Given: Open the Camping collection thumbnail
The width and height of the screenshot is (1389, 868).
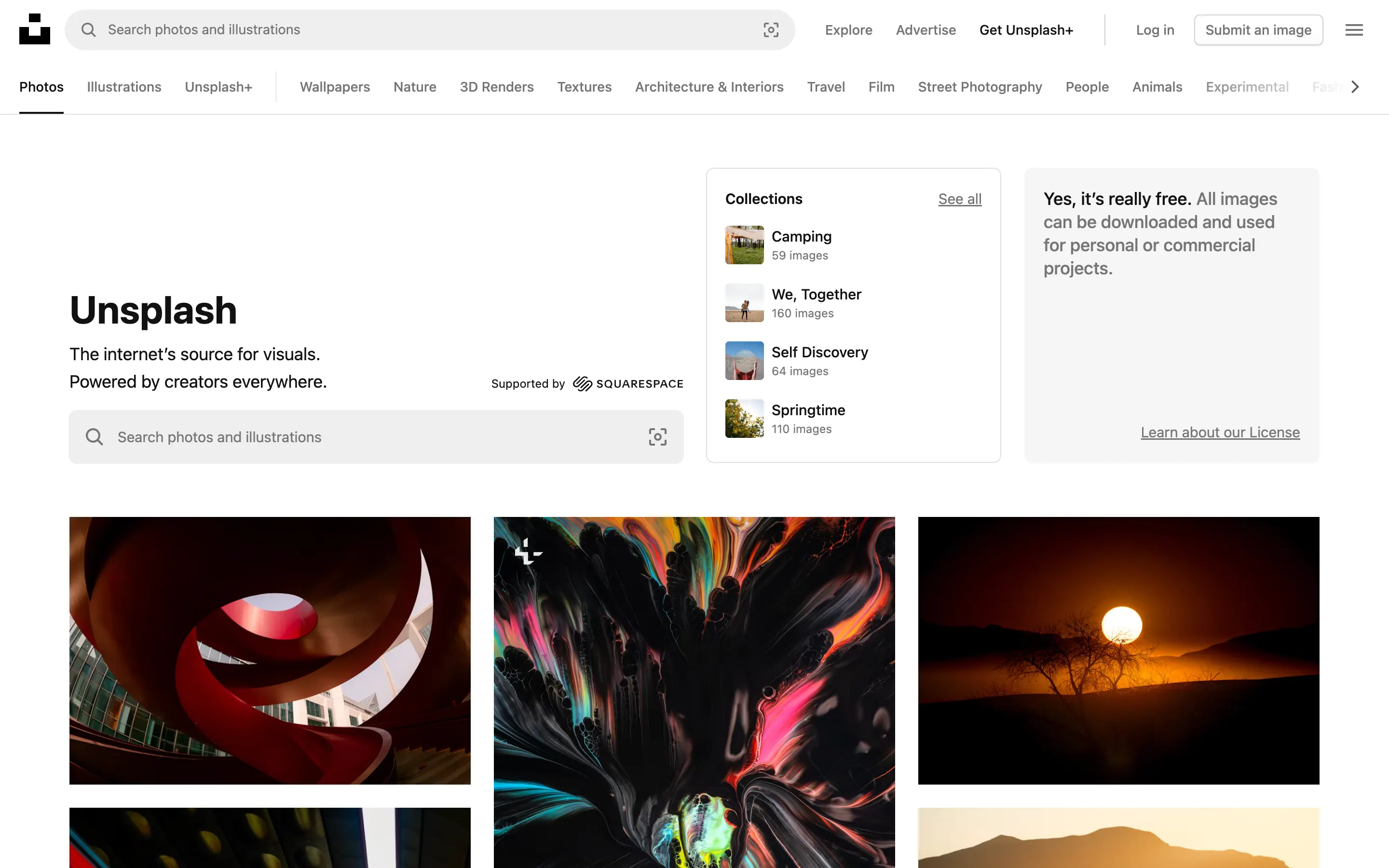Looking at the screenshot, I should [745, 244].
